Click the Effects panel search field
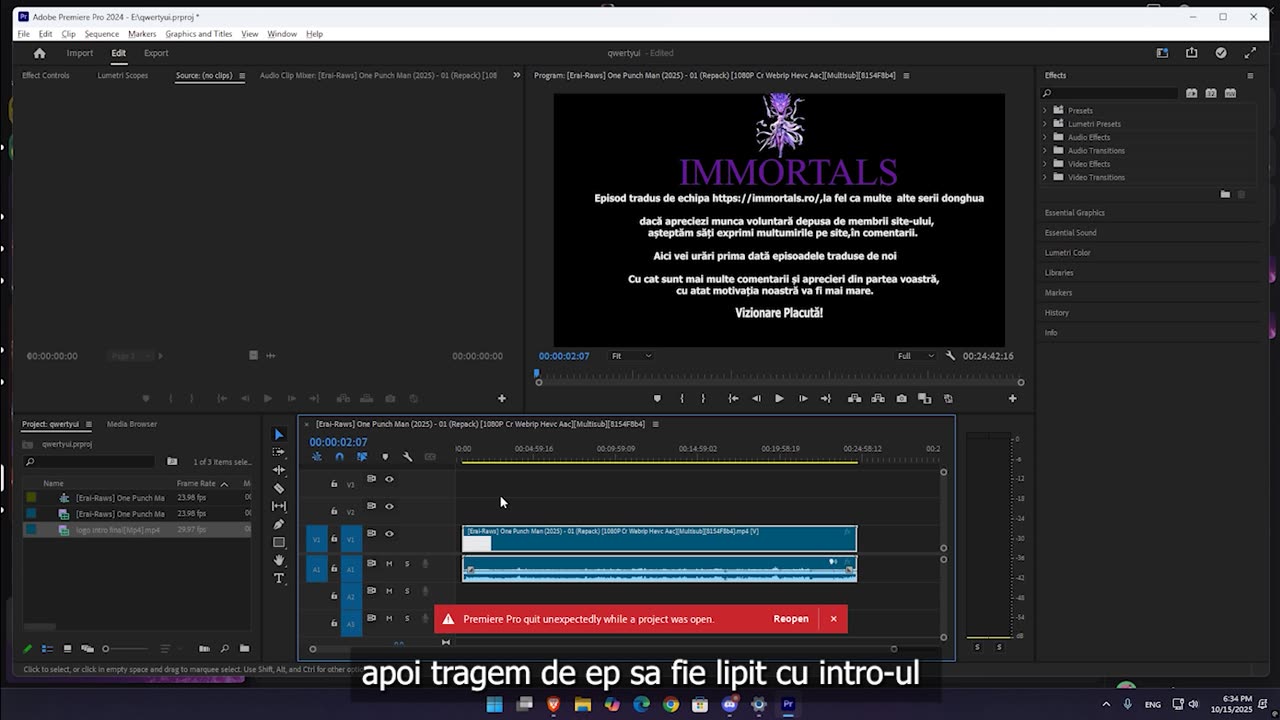The width and height of the screenshot is (1280, 720). [1110, 93]
